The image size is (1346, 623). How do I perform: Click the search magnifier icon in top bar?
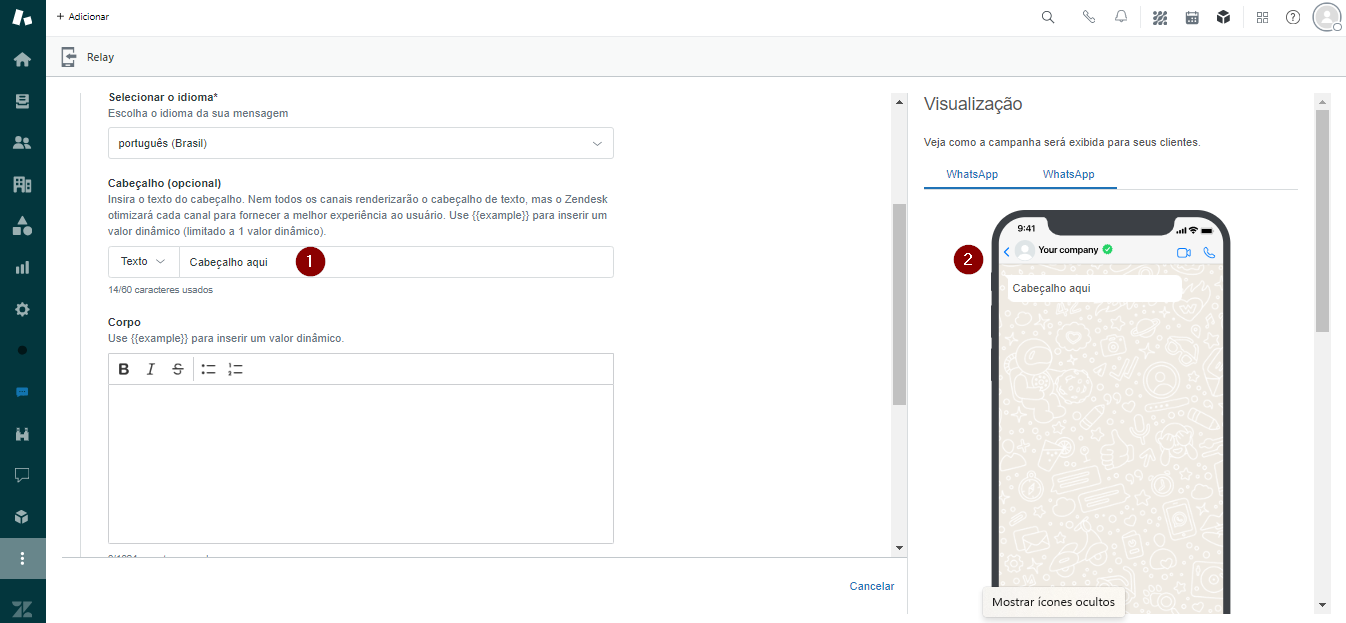coord(1048,17)
